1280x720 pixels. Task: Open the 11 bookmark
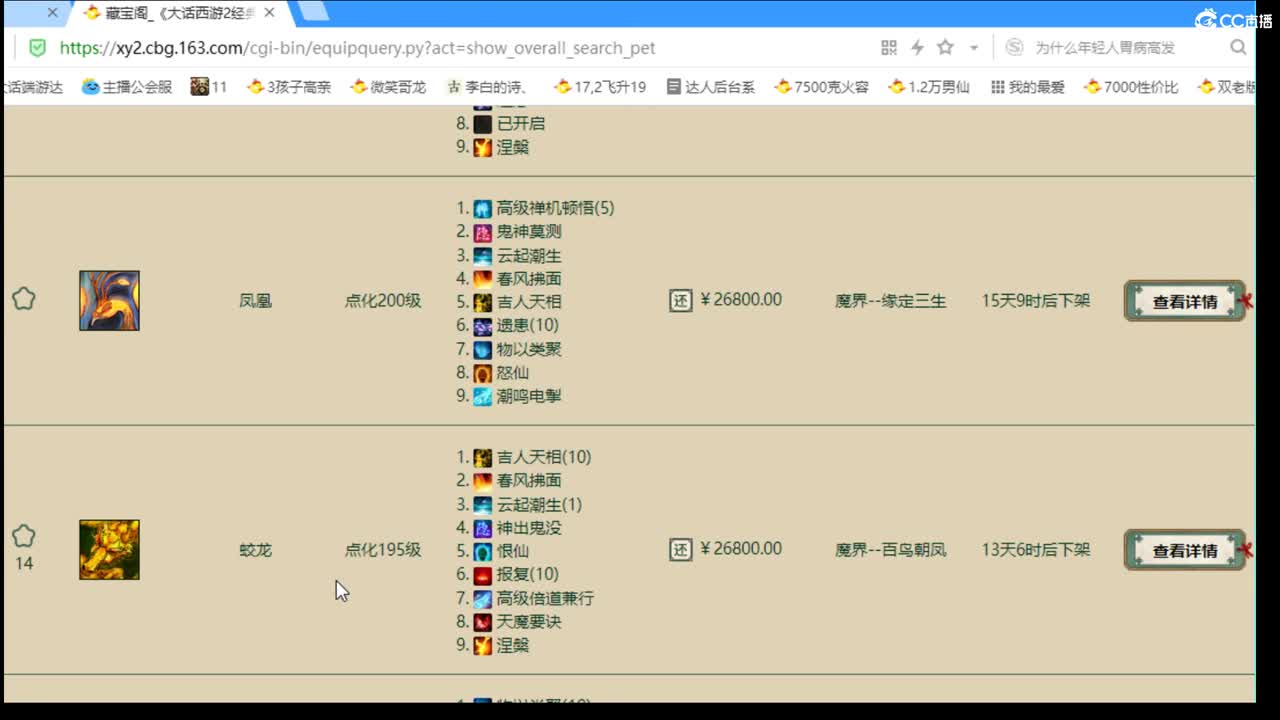209,87
